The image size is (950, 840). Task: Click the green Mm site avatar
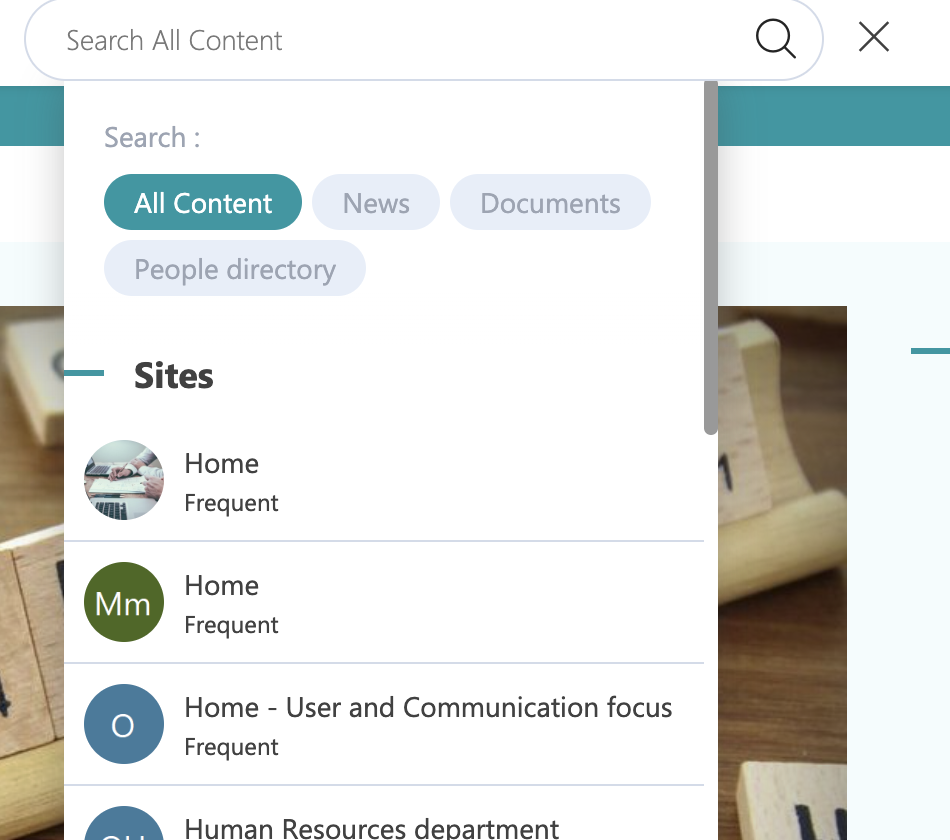124,602
